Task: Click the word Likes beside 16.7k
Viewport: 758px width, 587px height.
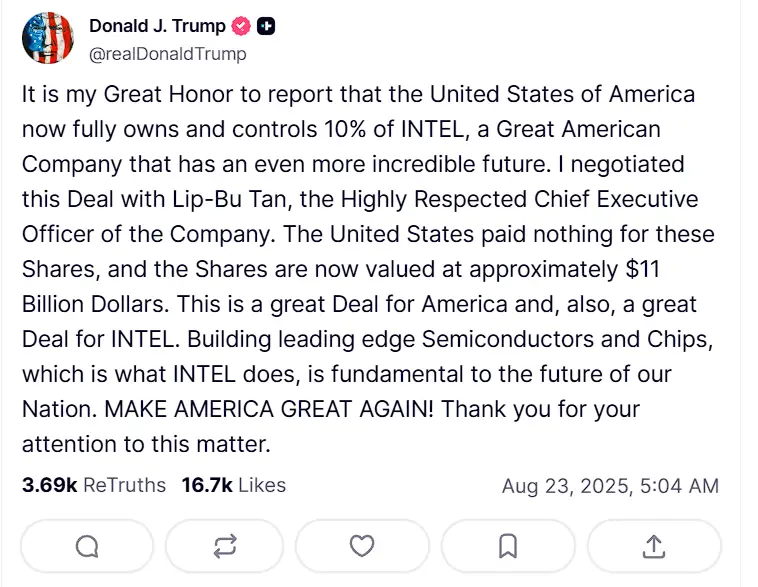Action: (x=262, y=485)
